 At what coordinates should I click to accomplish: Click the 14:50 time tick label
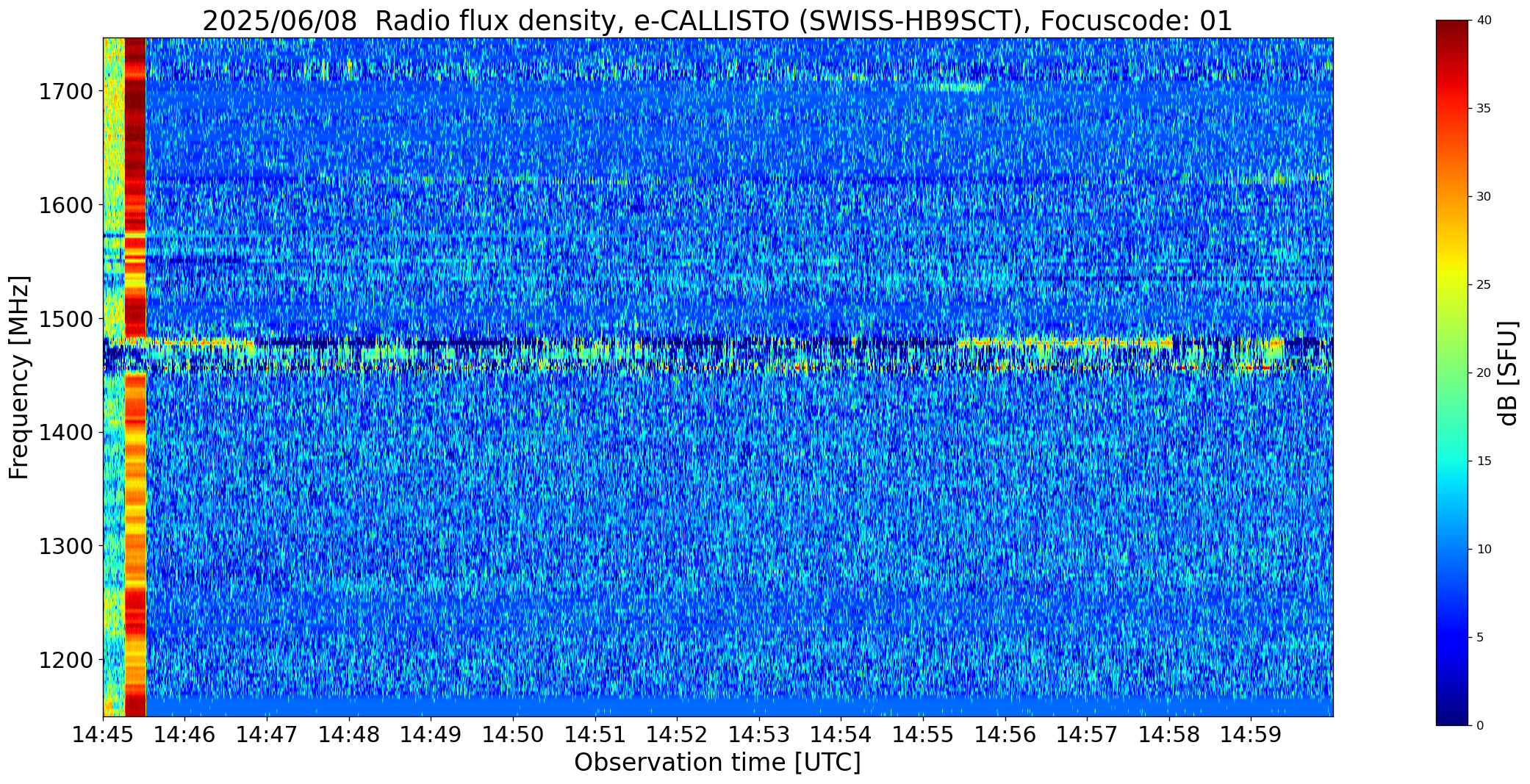pos(513,734)
